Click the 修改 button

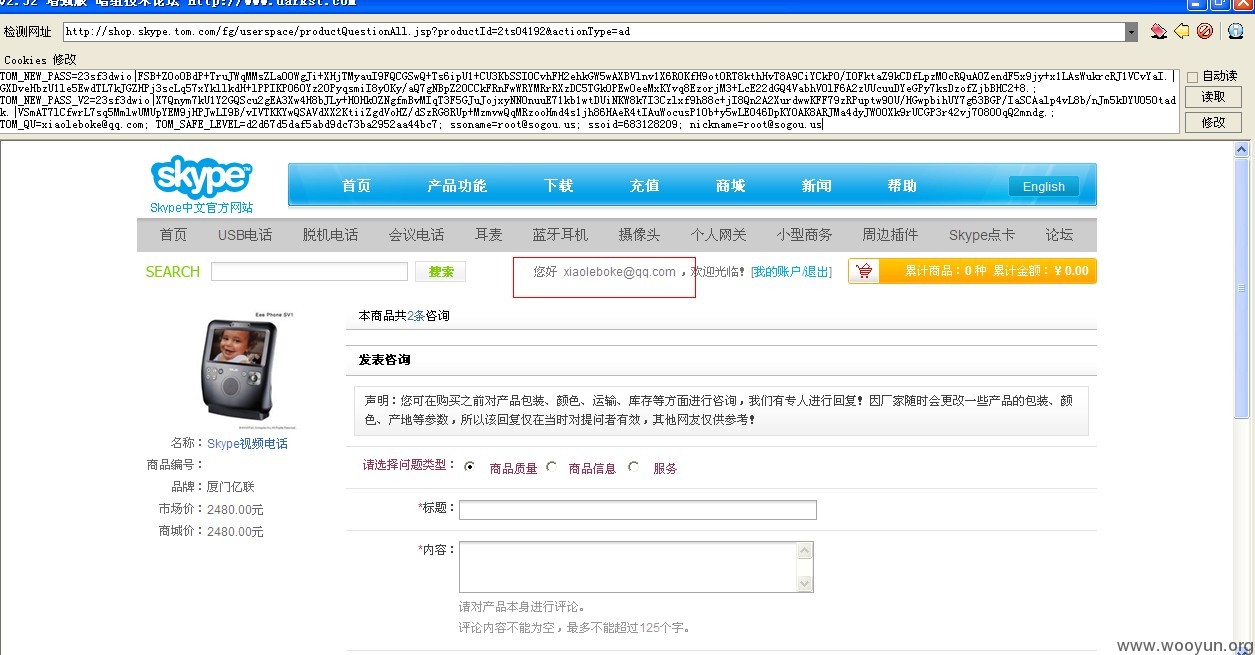coord(1213,122)
